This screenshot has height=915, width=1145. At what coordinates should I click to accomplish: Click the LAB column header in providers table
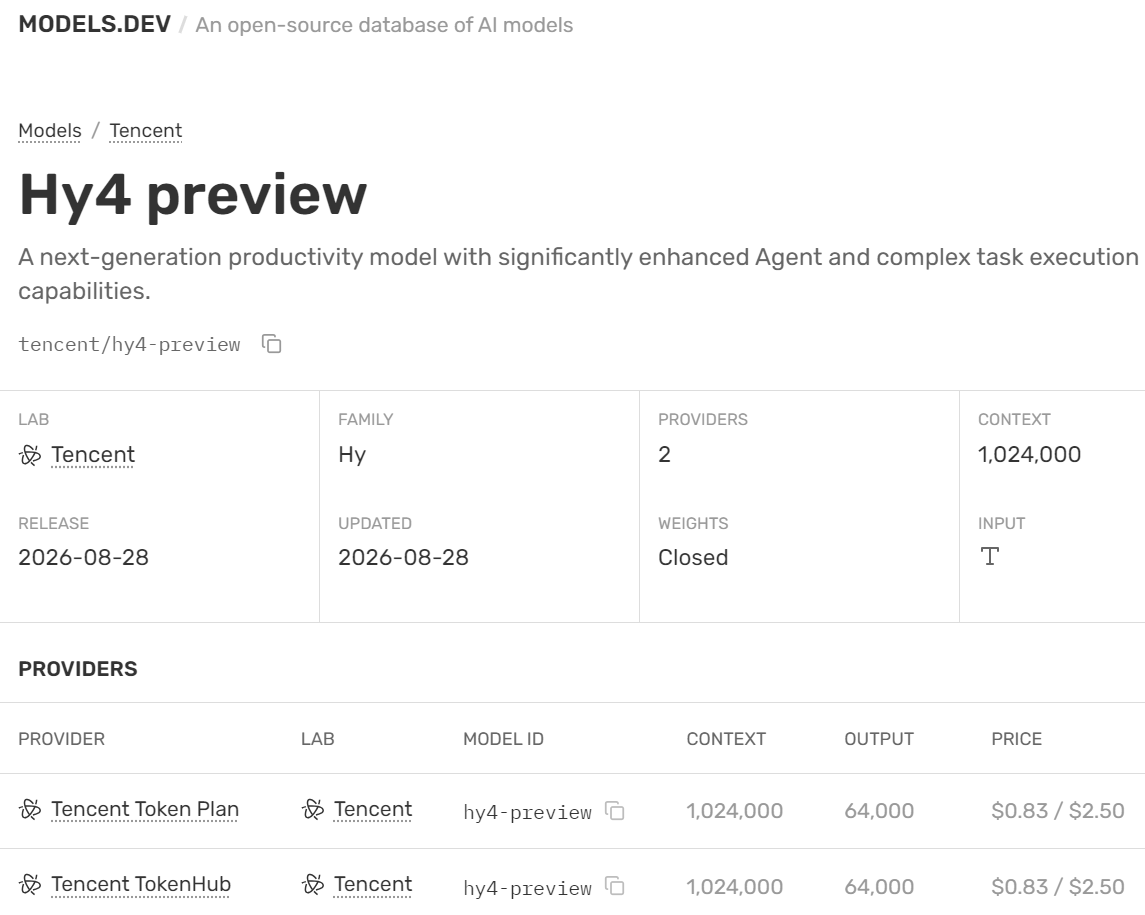(x=318, y=739)
